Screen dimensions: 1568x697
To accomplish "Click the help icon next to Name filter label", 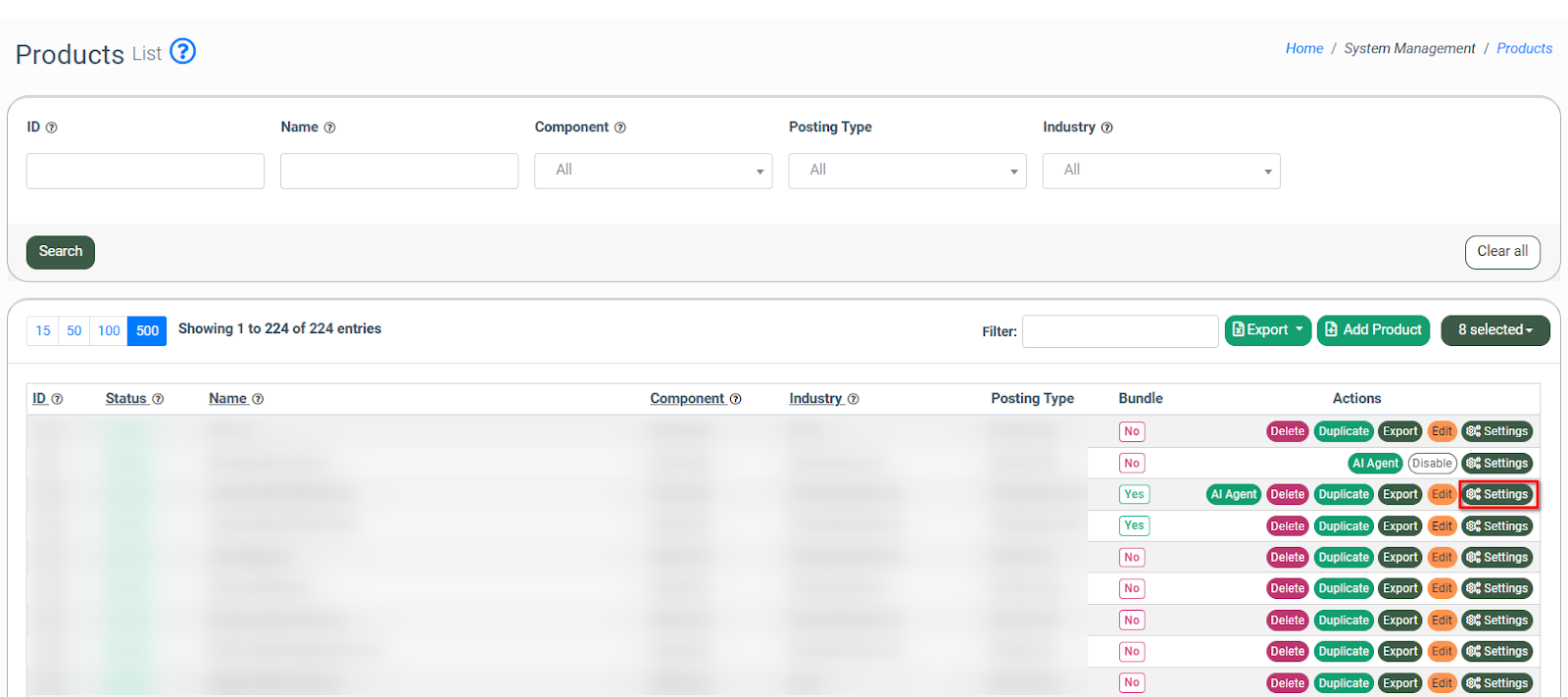I will [329, 127].
